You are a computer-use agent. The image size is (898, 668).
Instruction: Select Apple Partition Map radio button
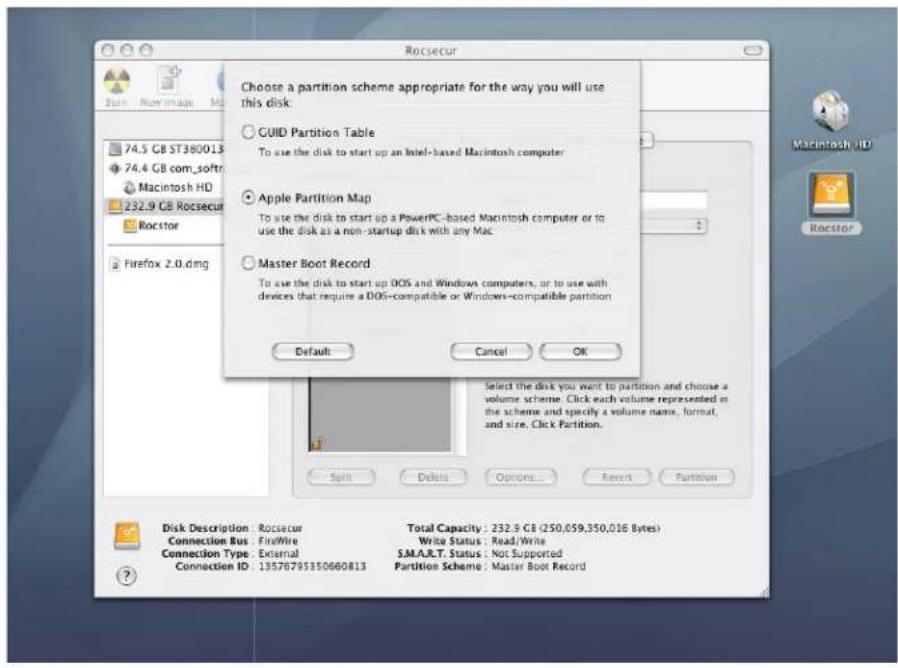(247, 198)
